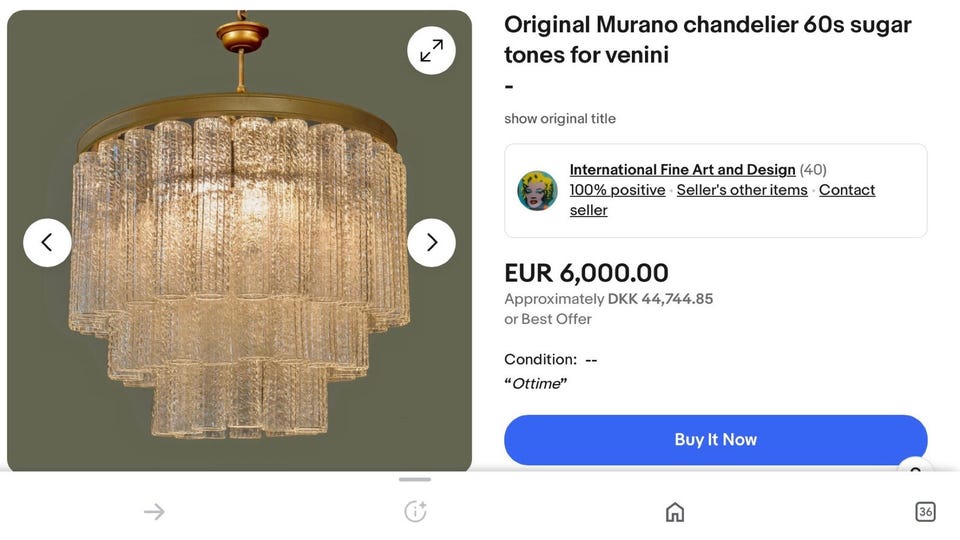Advance to the next product photo
Screen dimensions: 960x540
pos(431,242)
